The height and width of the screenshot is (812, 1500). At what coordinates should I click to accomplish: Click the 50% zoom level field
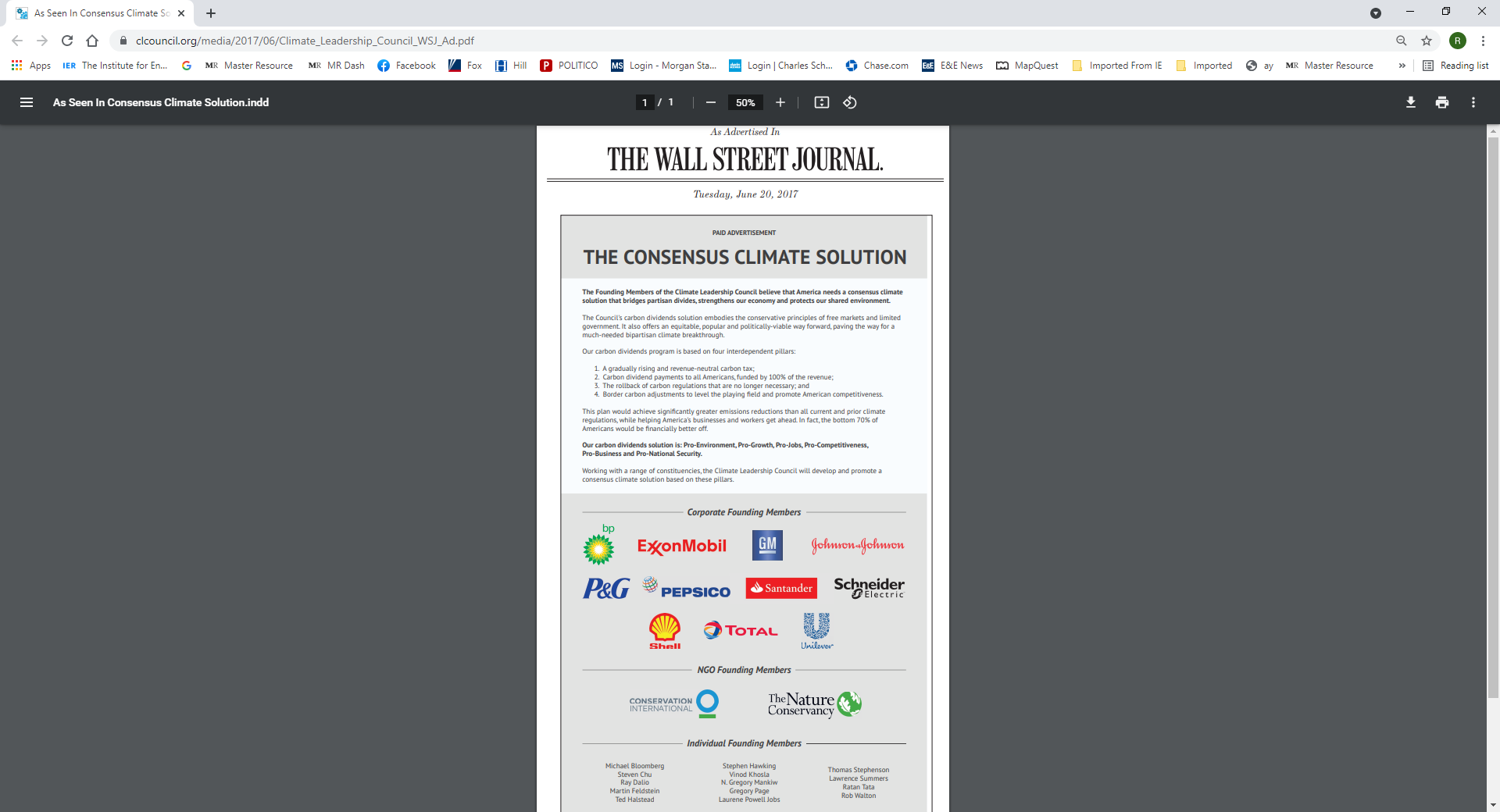[745, 102]
